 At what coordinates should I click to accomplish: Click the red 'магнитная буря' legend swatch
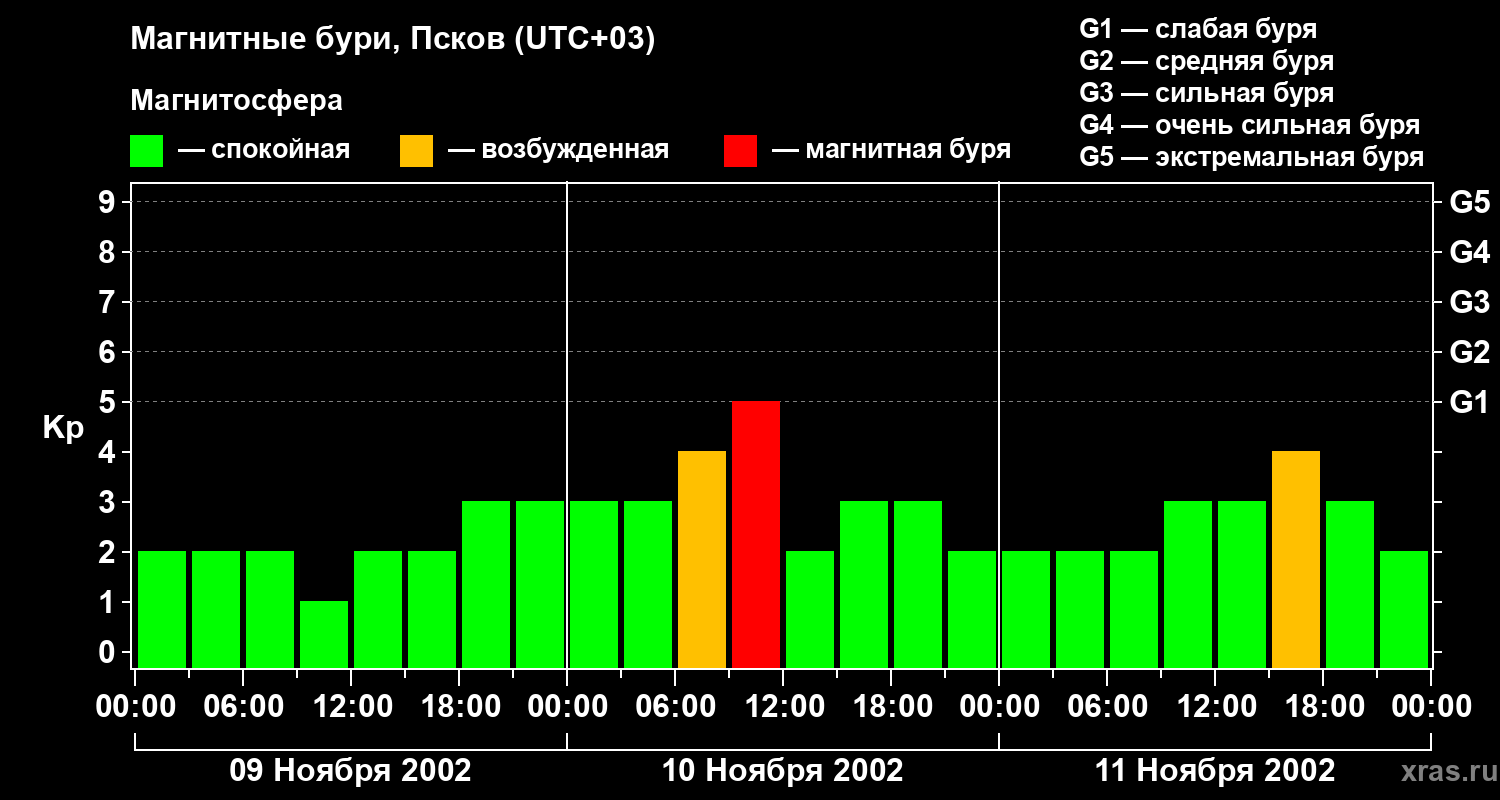(x=740, y=151)
